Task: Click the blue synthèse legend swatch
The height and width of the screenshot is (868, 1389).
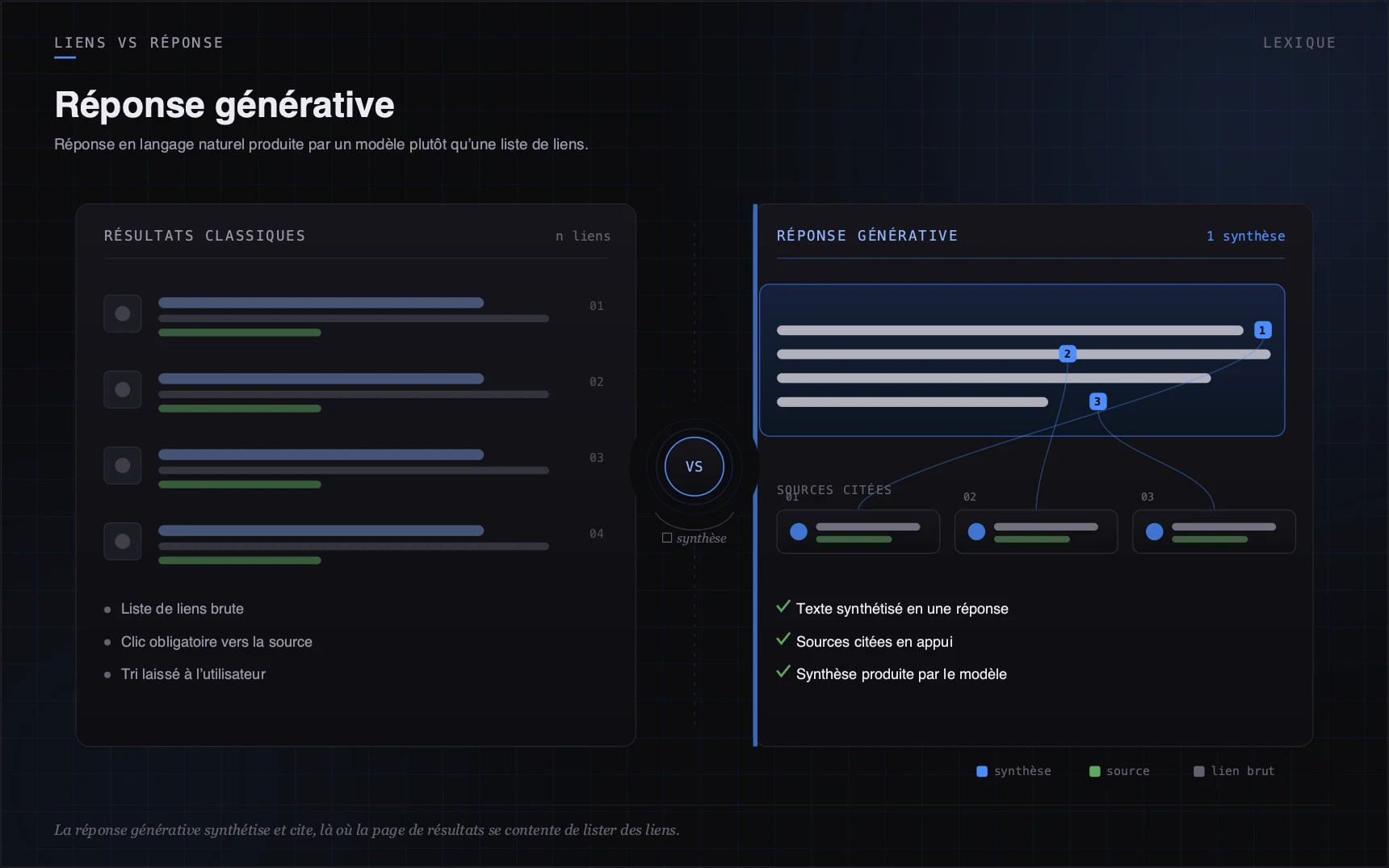Action: click(x=982, y=771)
